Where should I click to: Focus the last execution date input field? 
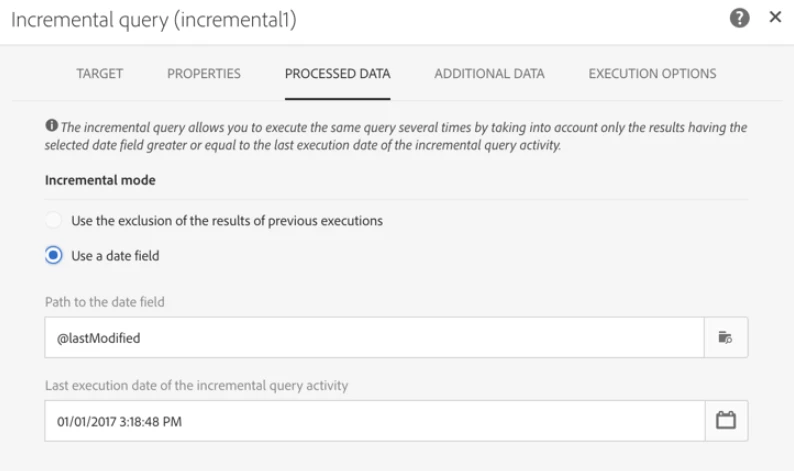(375, 421)
